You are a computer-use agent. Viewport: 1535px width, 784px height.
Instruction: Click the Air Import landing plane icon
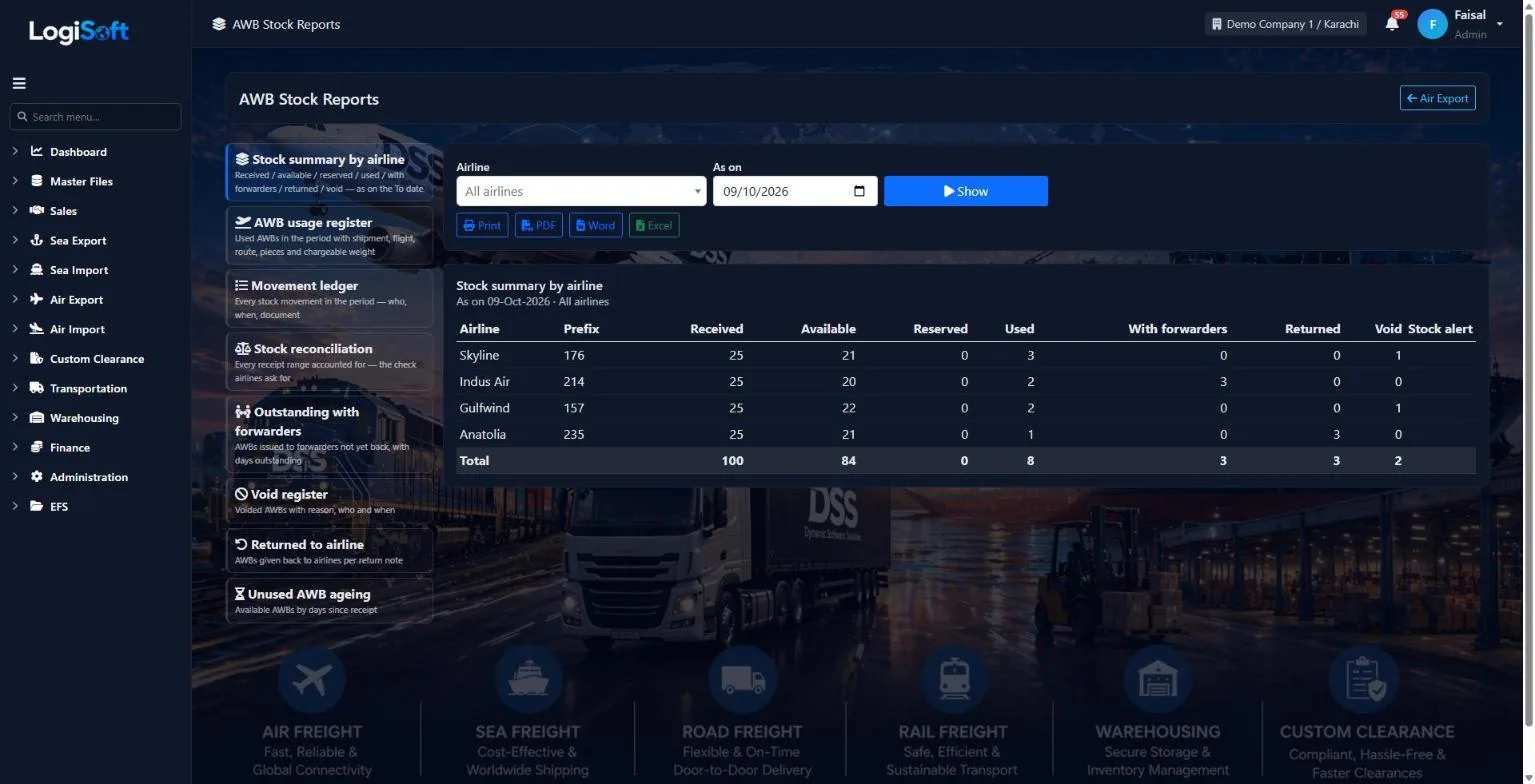[37, 329]
